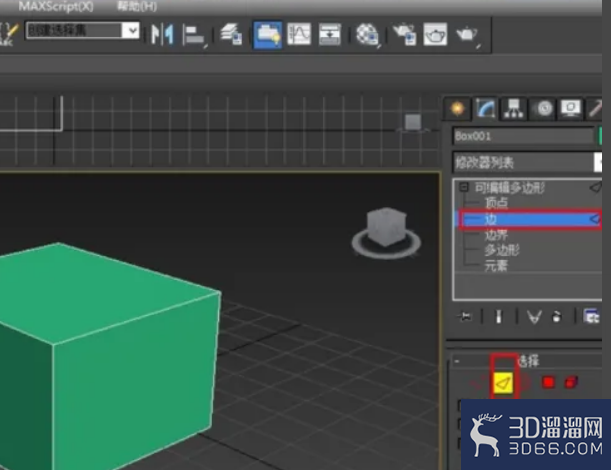Click the object color swatch beside Box001
The image size is (611, 470).
tap(600, 136)
